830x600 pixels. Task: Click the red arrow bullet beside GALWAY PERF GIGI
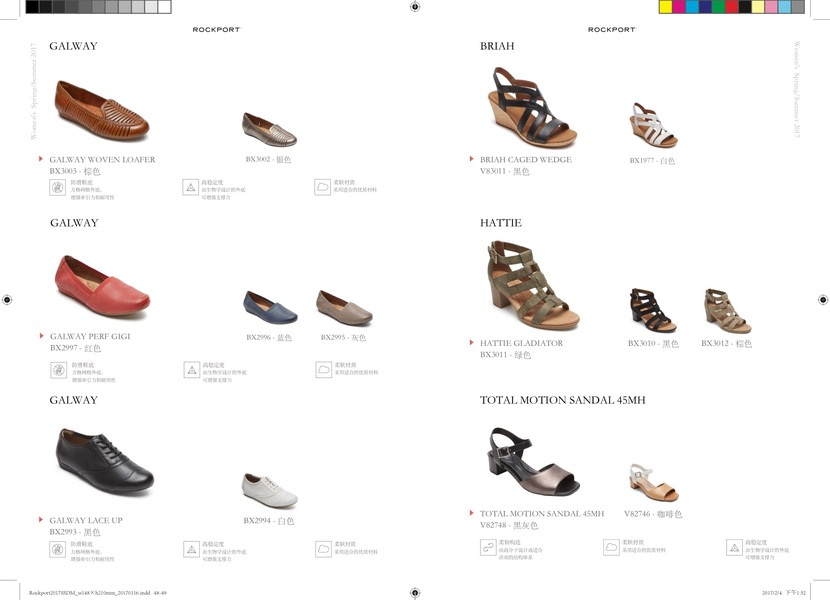pyautogui.click(x=41, y=336)
